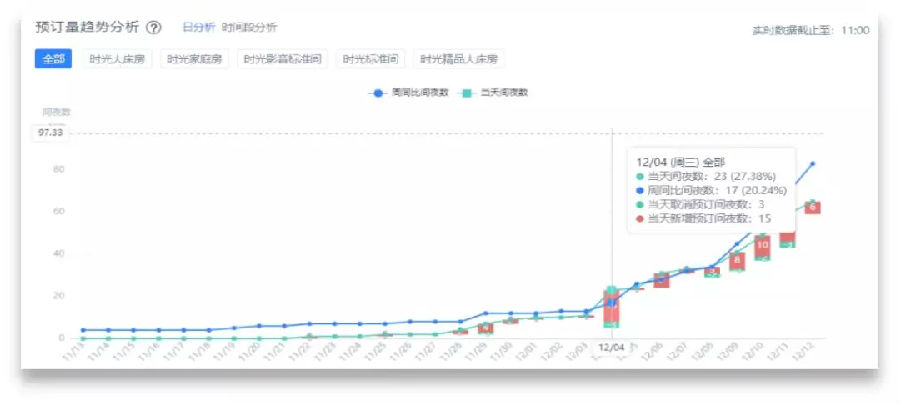Filter the chart by 时光家庭房

pos(195,59)
